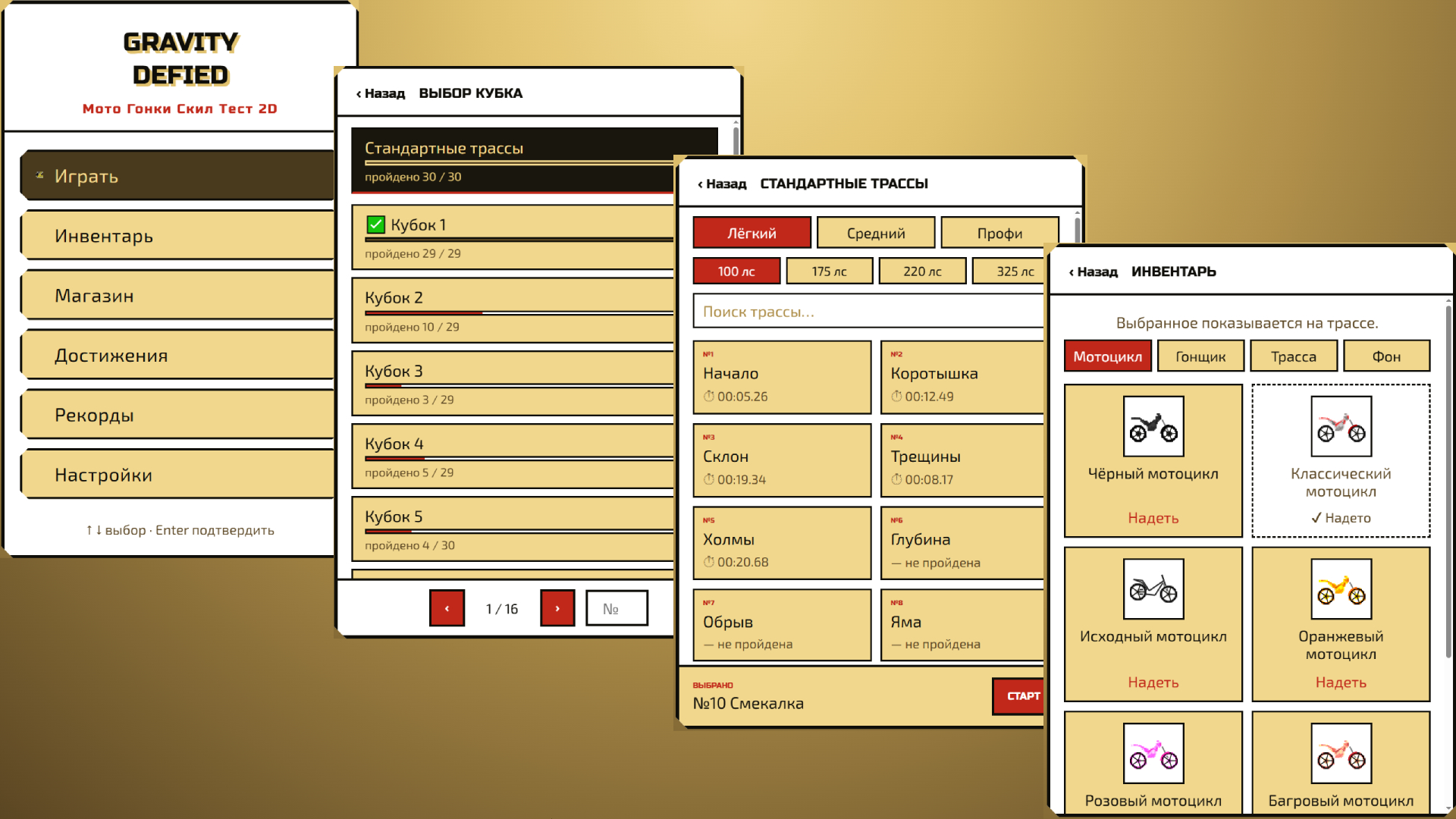Select track №8 Яма
This screenshot has width=1456, height=819.
tap(963, 625)
